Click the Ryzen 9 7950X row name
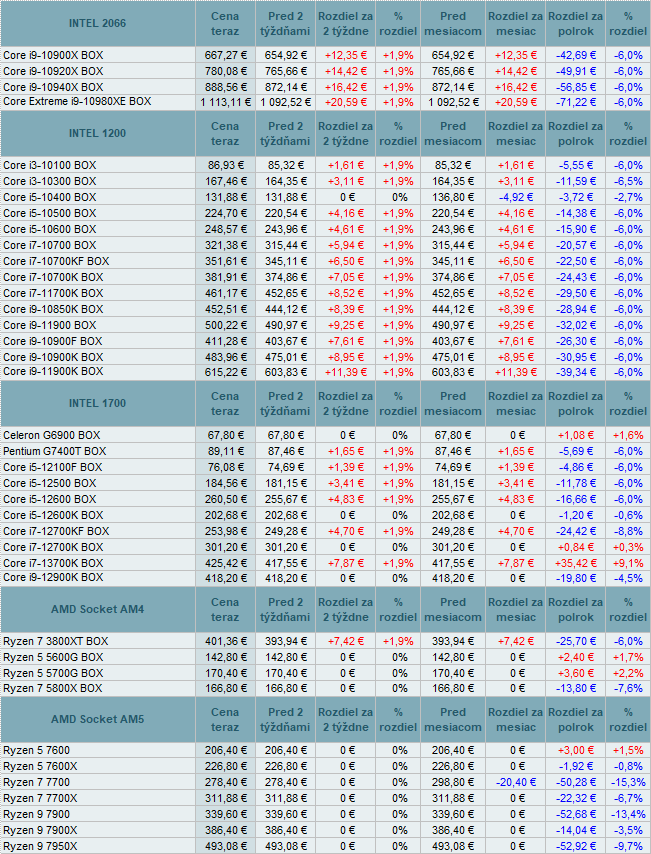This screenshot has height=854, width=651. 40,846
